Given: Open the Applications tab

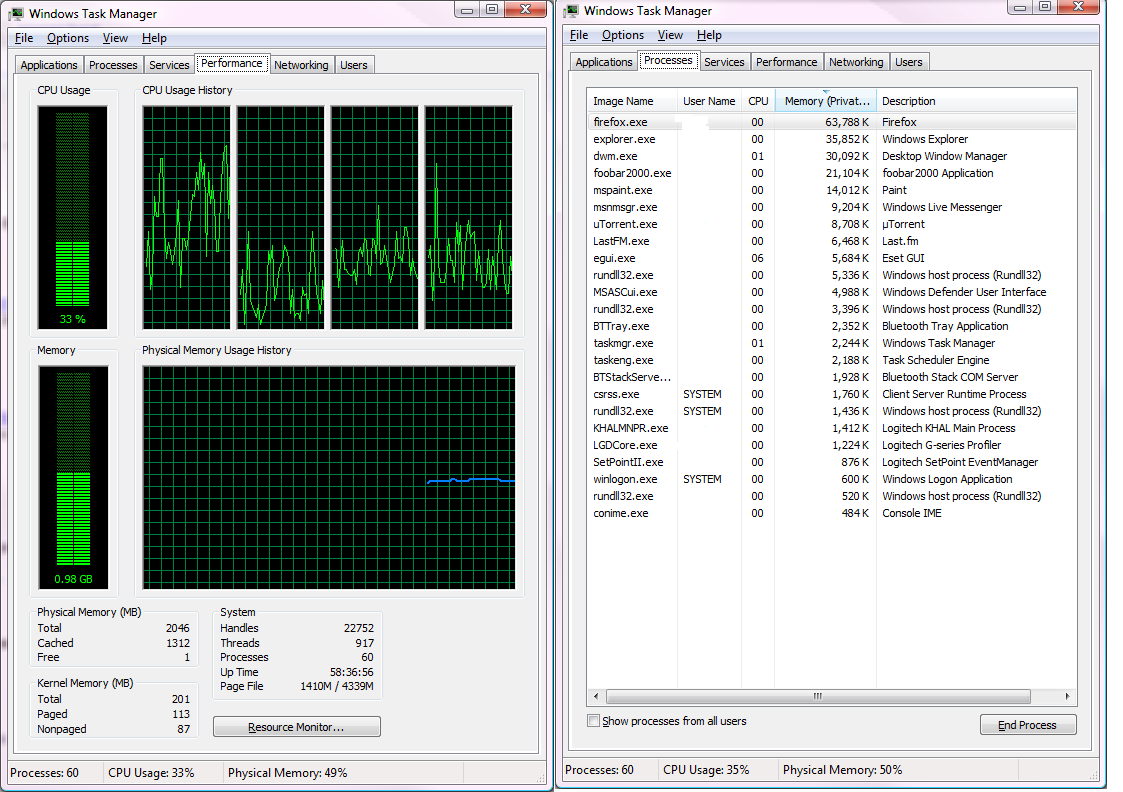Looking at the screenshot, I should [x=48, y=64].
